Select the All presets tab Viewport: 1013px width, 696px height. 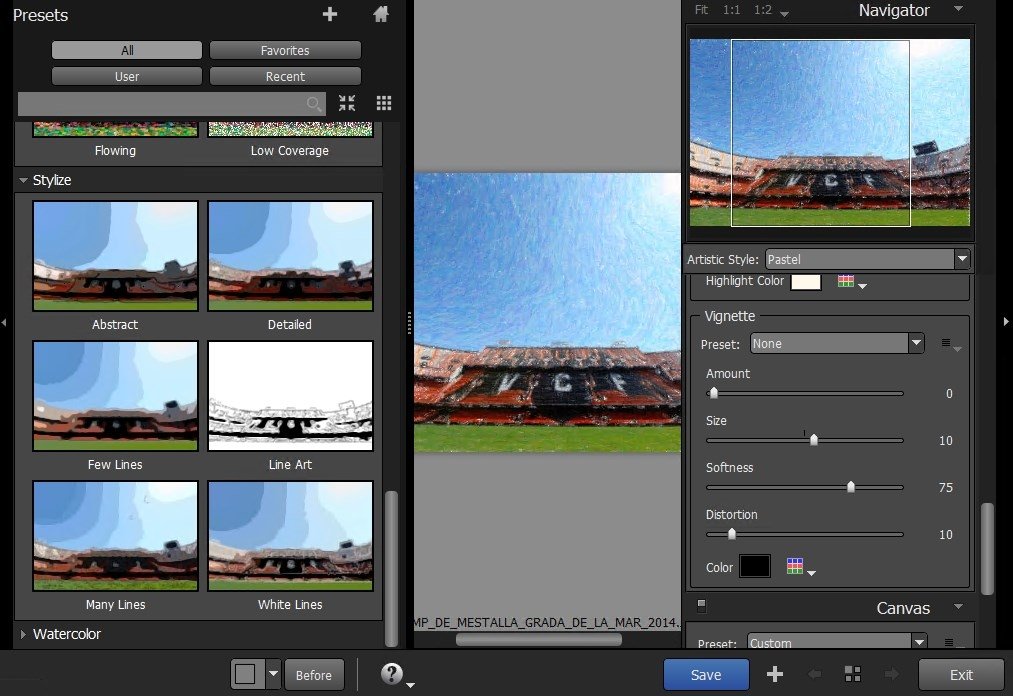point(127,50)
